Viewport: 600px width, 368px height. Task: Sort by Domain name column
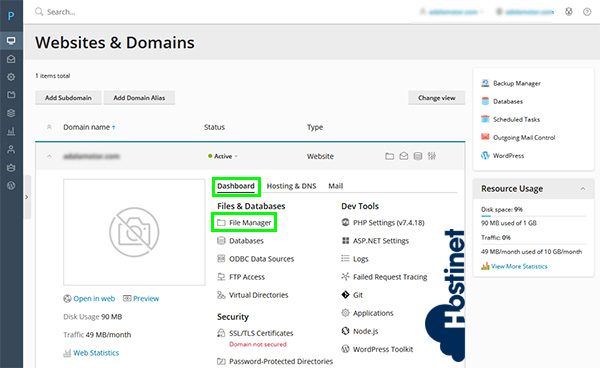tap(89, 127)
